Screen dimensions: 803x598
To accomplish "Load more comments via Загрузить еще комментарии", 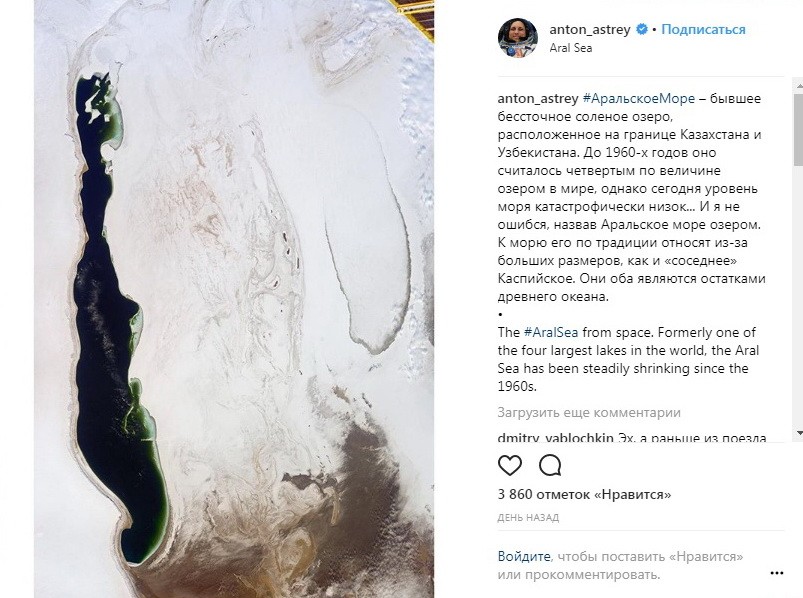I will pos(589,412).
